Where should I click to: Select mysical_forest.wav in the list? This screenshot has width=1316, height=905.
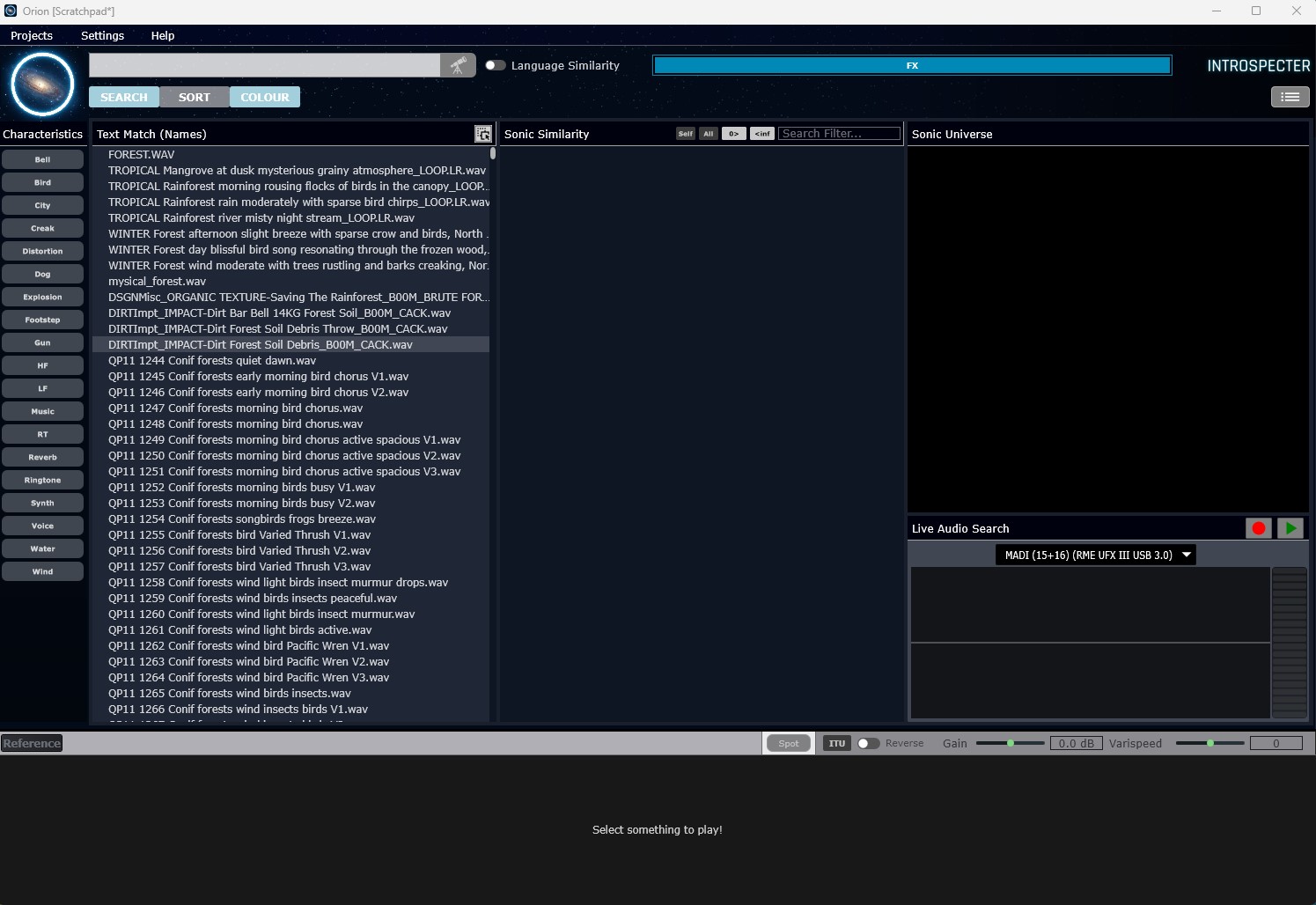pyautogui.click(x=157, y=282)
